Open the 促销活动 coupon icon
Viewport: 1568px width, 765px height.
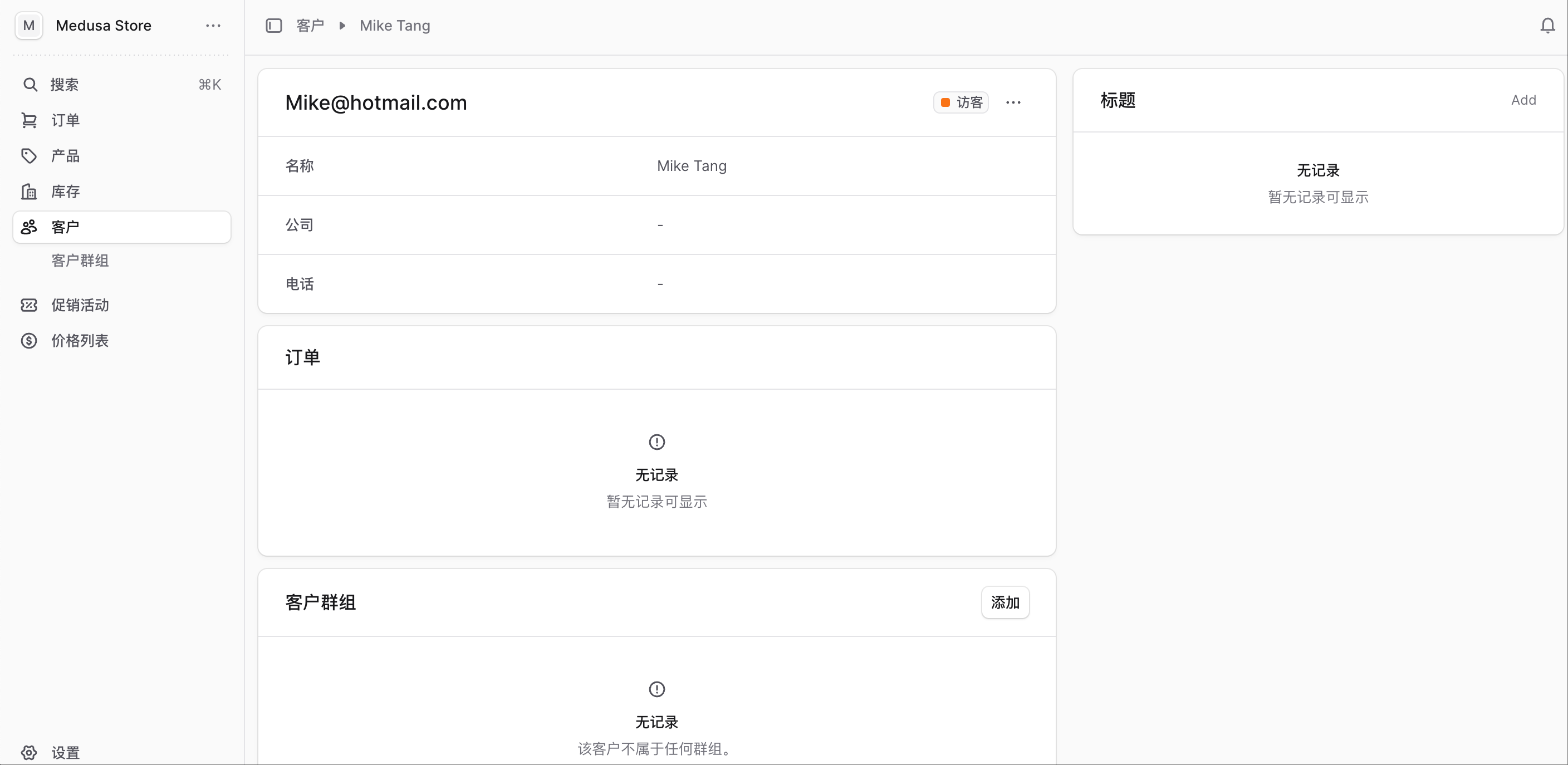pos(29,305)
